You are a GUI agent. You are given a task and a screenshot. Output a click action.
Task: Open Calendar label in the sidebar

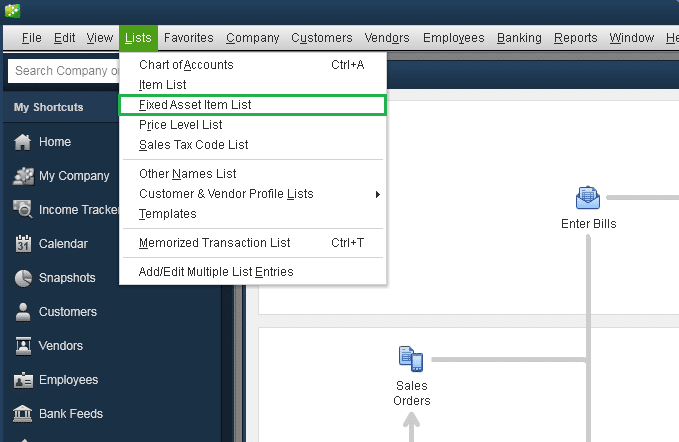click(x=63, y=244)
